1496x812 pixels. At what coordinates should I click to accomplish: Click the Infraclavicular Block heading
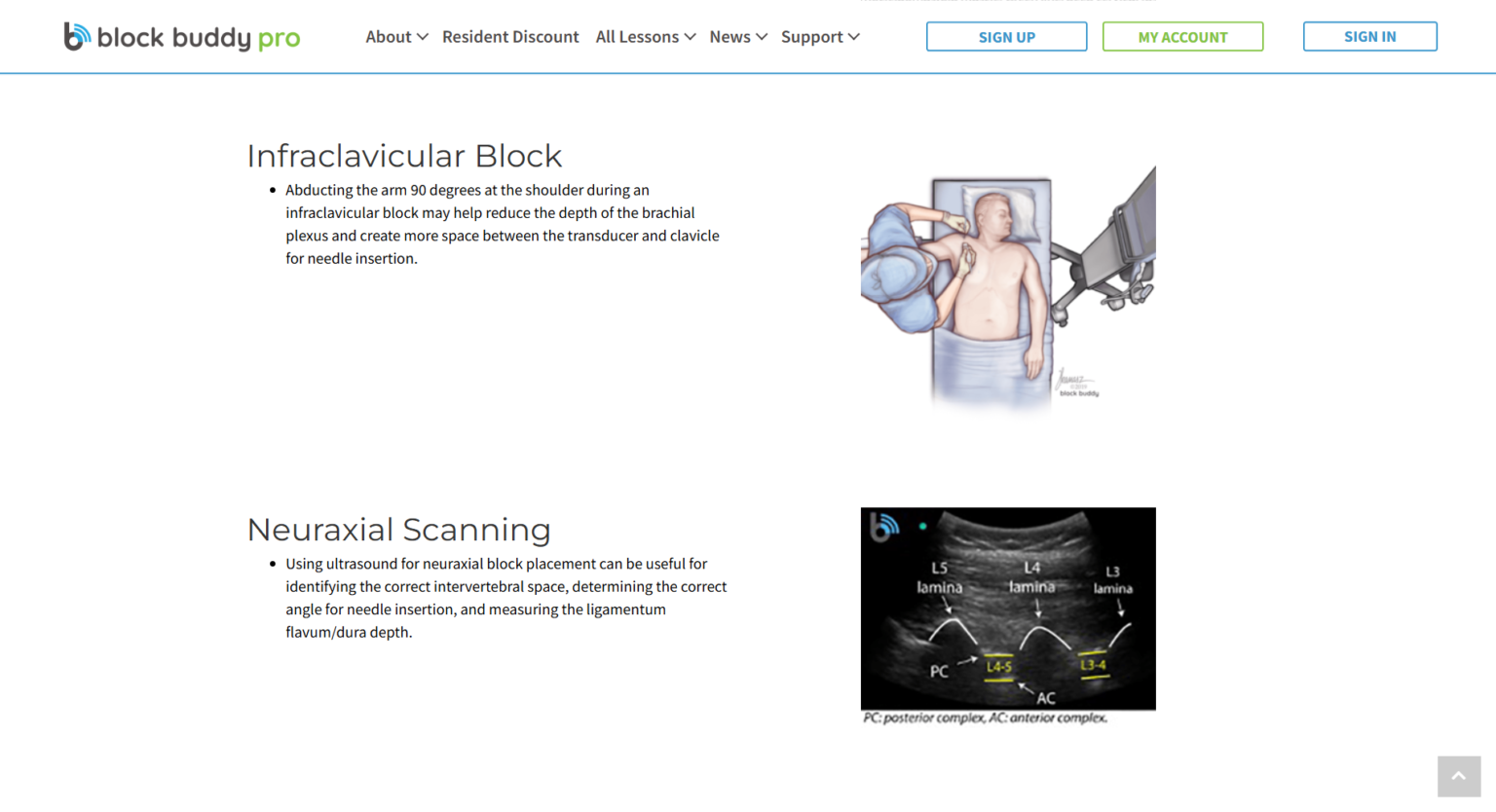[x=404, y=156]
